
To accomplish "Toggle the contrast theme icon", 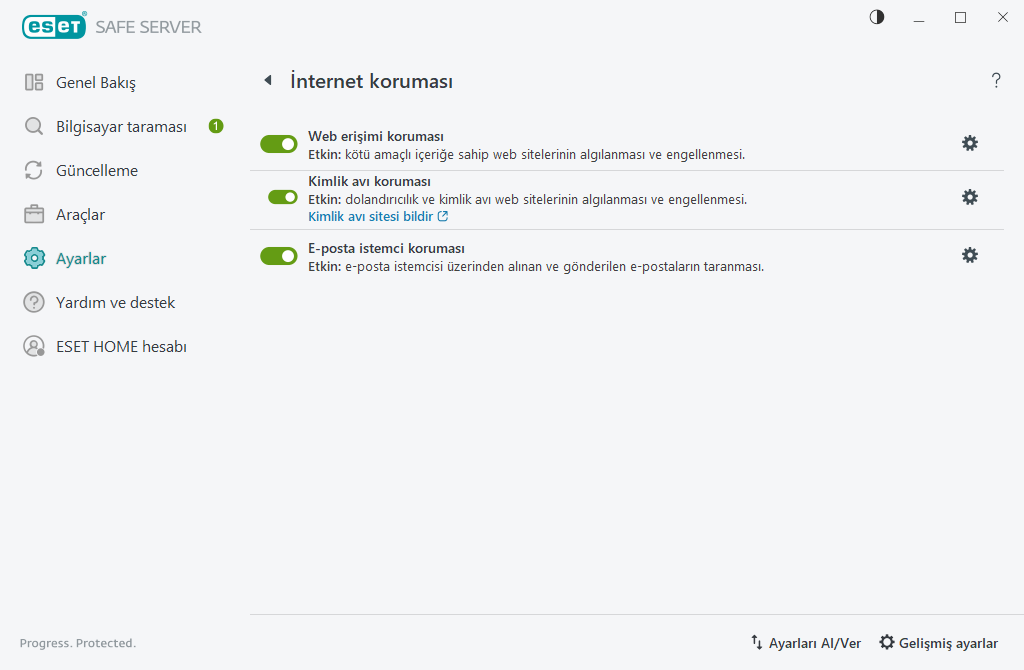I will (x=877, y=17).
